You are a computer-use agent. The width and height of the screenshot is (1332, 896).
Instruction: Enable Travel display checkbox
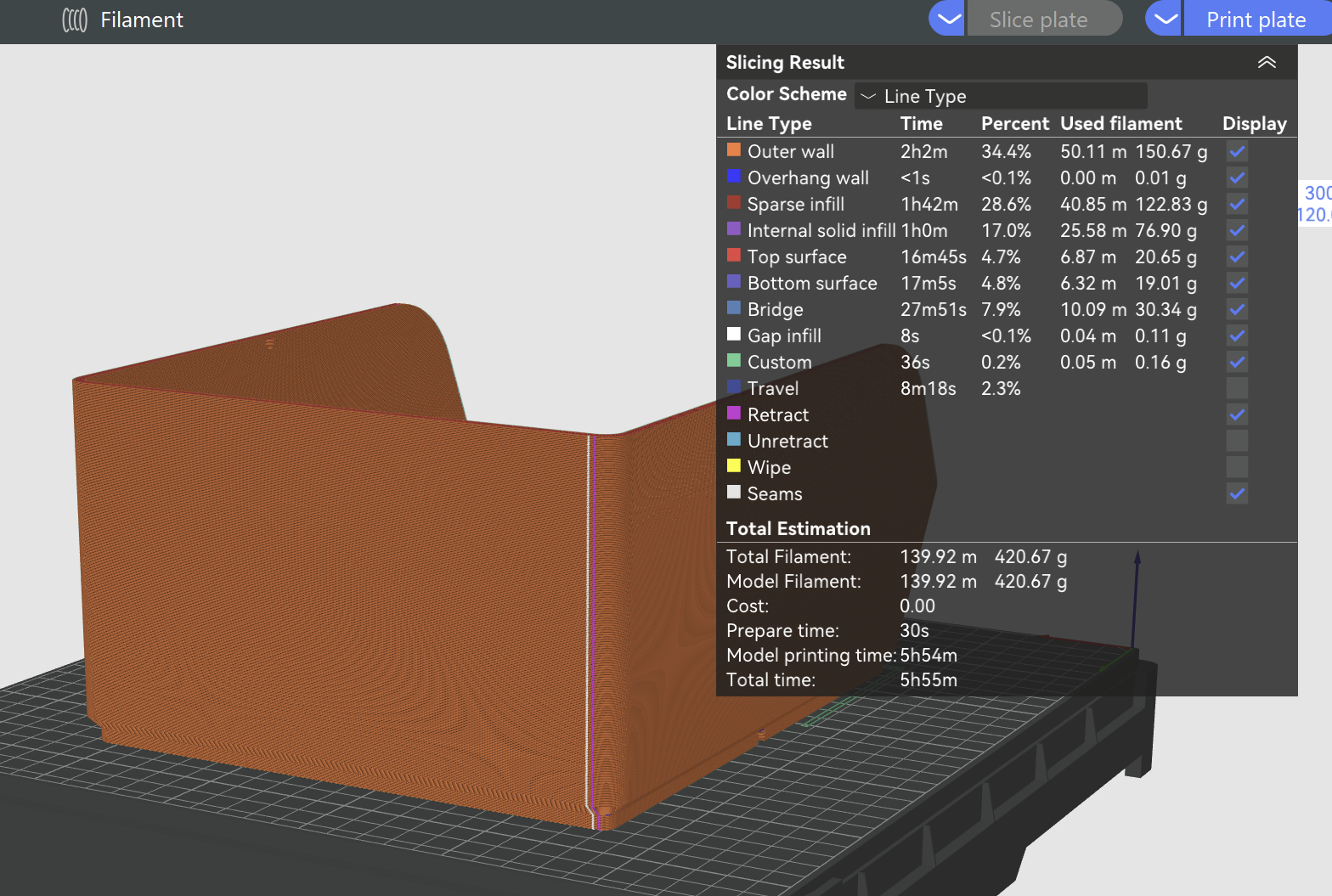tap(1237, 389)
